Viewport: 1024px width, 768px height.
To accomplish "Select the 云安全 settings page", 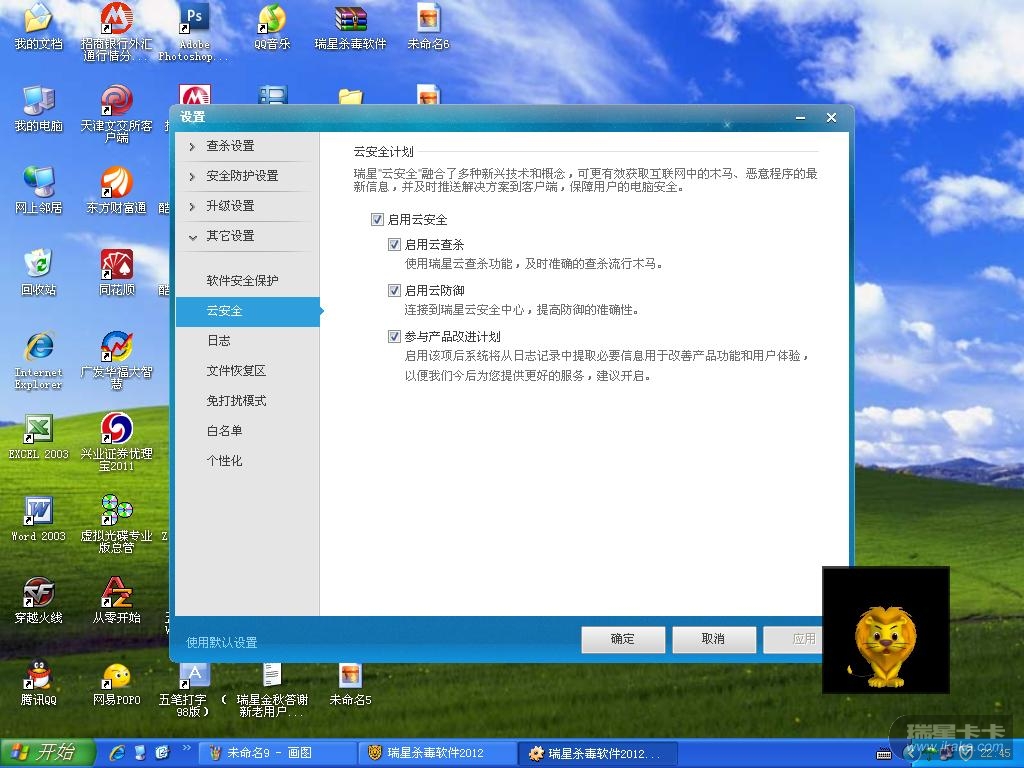I will coord(248,311).
